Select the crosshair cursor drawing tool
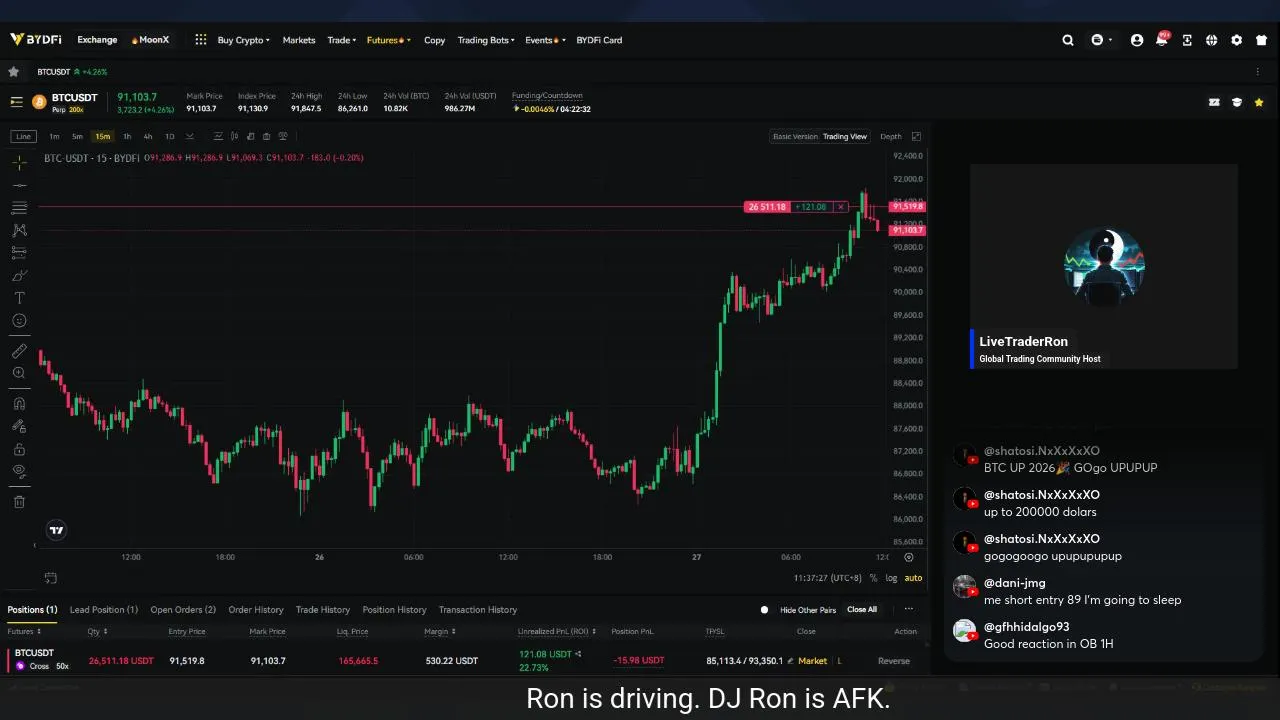This screenshot has width=1280, height=720. click(19, 162)
